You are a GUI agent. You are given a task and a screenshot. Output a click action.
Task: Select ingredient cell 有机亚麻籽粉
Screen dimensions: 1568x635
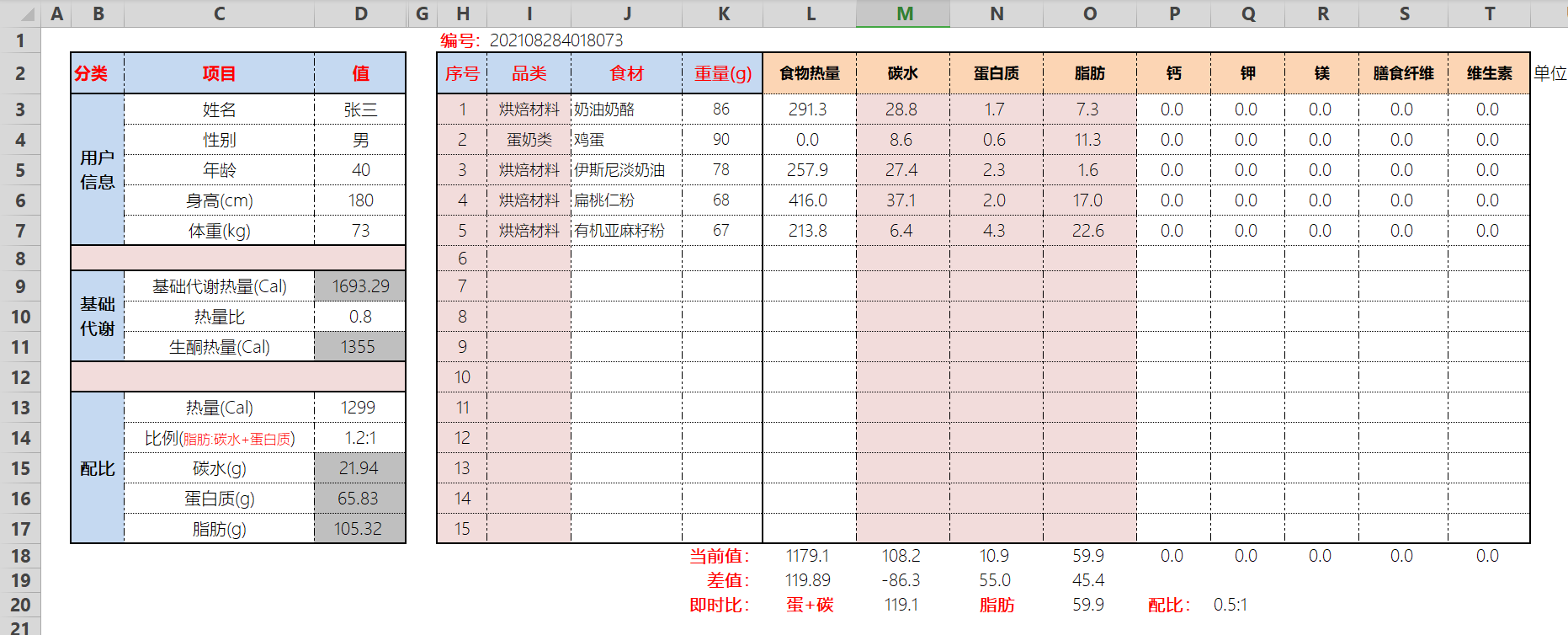point(626,231)
